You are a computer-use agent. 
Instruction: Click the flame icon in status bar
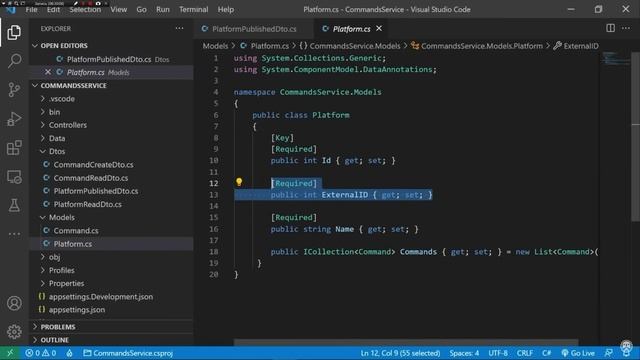pyautogui.click(x=69, y=353)
